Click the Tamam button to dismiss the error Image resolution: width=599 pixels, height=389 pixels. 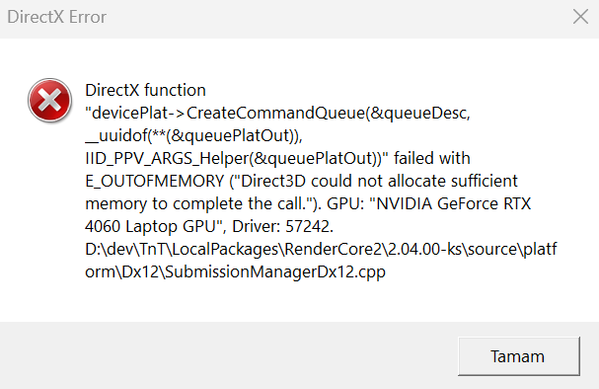[519, 356]
